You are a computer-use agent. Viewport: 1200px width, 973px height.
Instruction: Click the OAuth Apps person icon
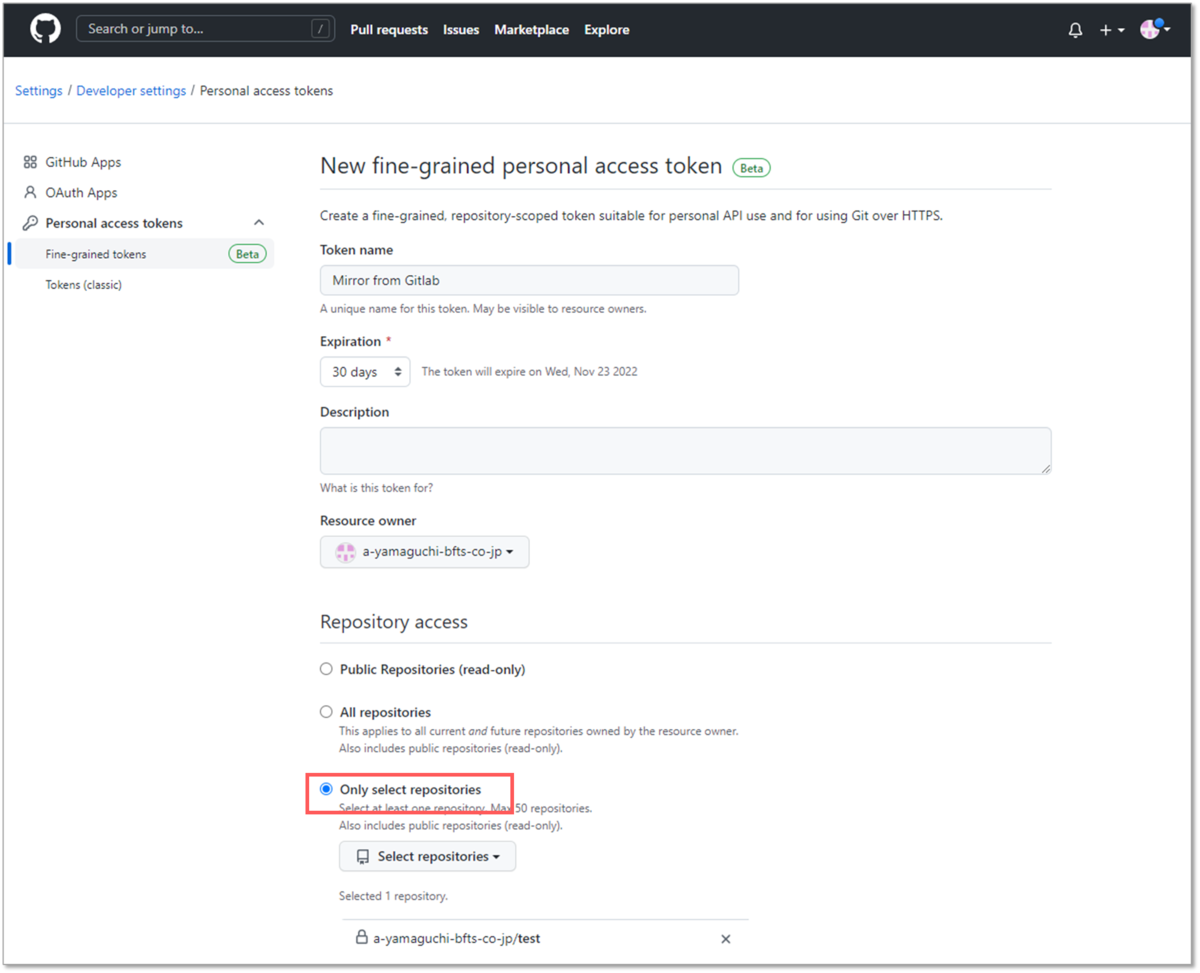tap(30, 193)
